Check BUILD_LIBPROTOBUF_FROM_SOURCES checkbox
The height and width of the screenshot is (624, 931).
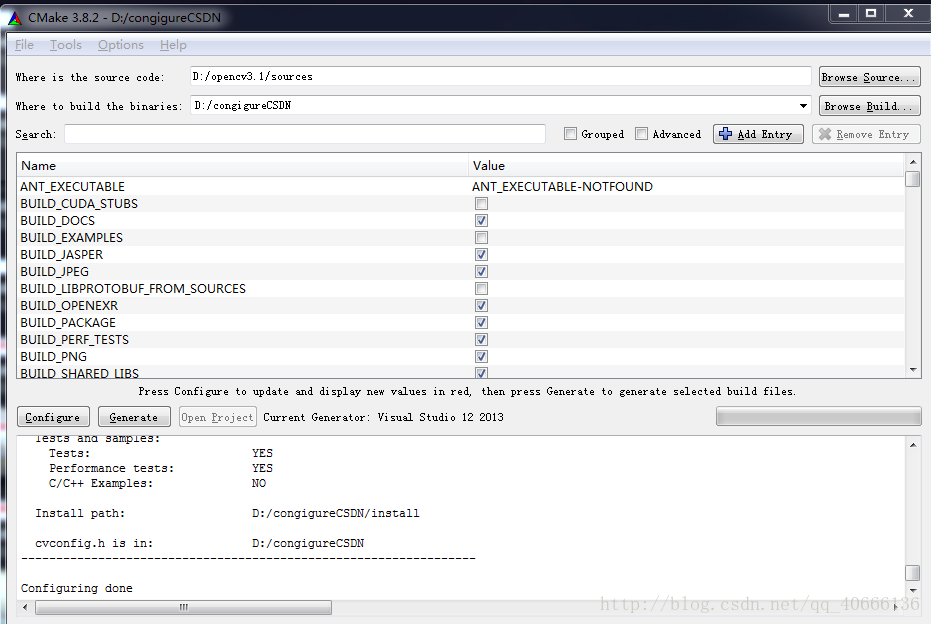(x=481, y=289)
